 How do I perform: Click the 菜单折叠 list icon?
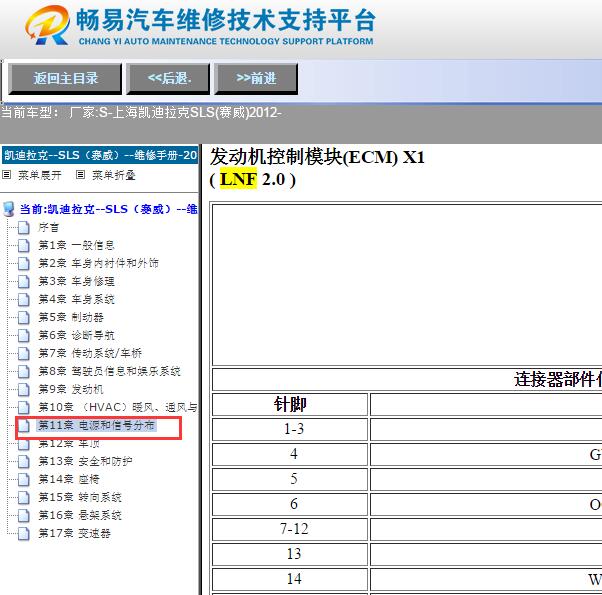click(80, 175)
